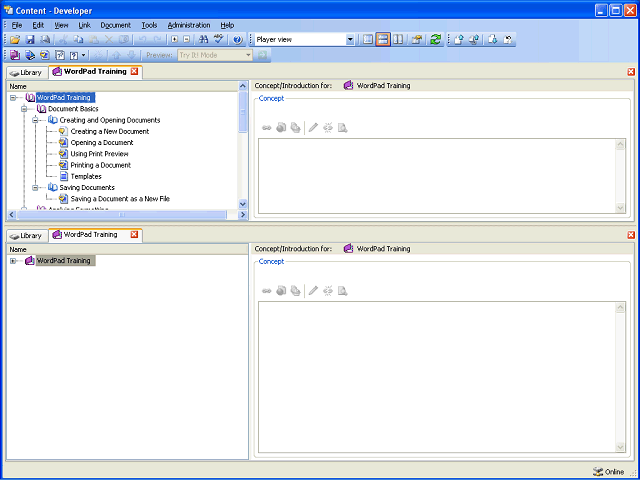Click the Name column header in upper pane

[x=122, y=86]
